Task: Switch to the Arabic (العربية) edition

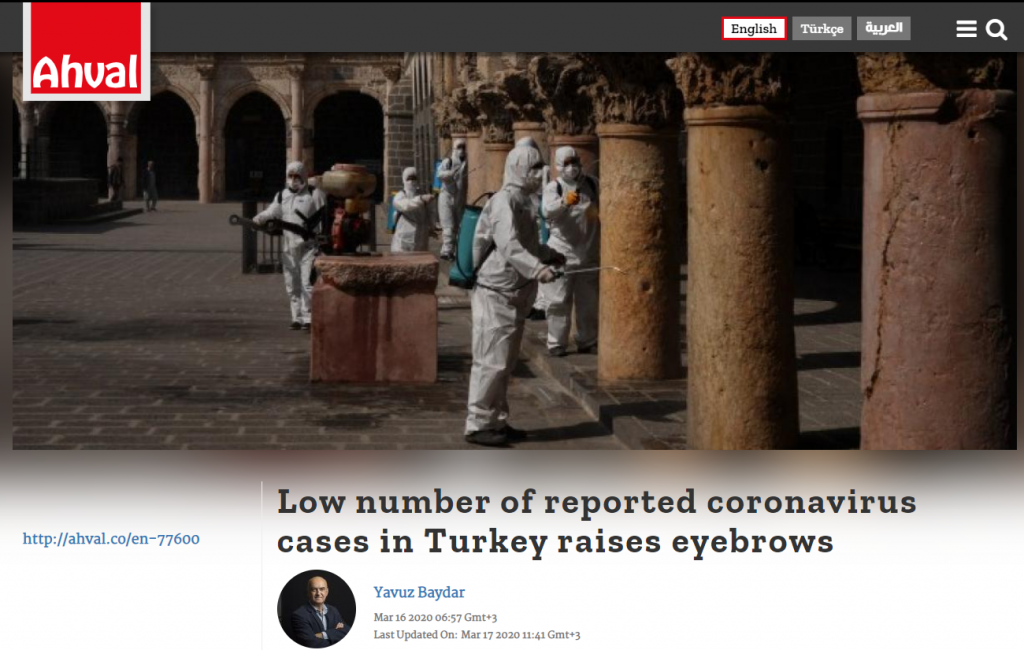Action: (883, 29)
